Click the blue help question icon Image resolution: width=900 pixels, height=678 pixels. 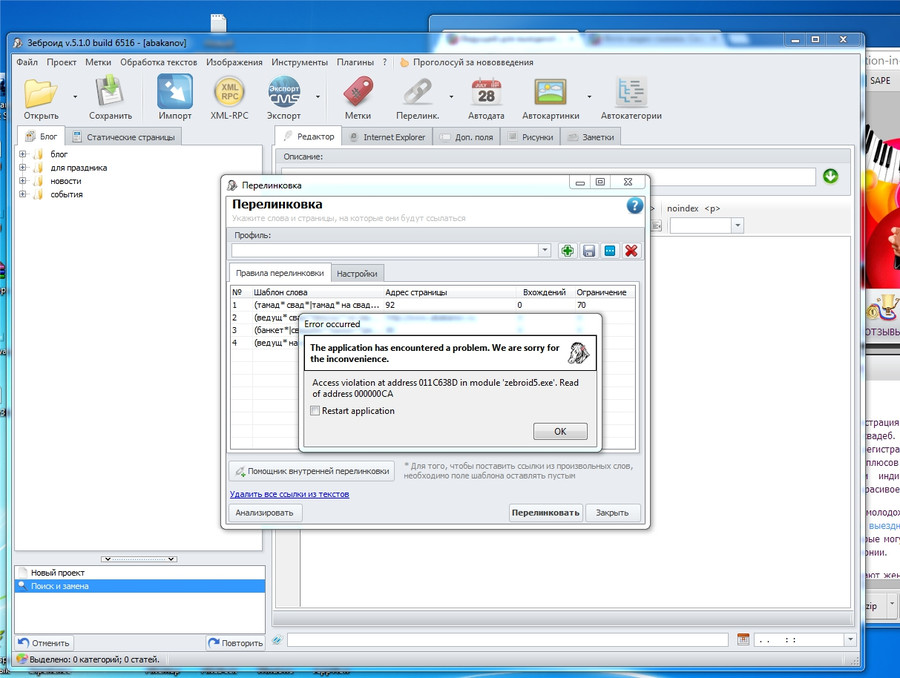point(634,206)
